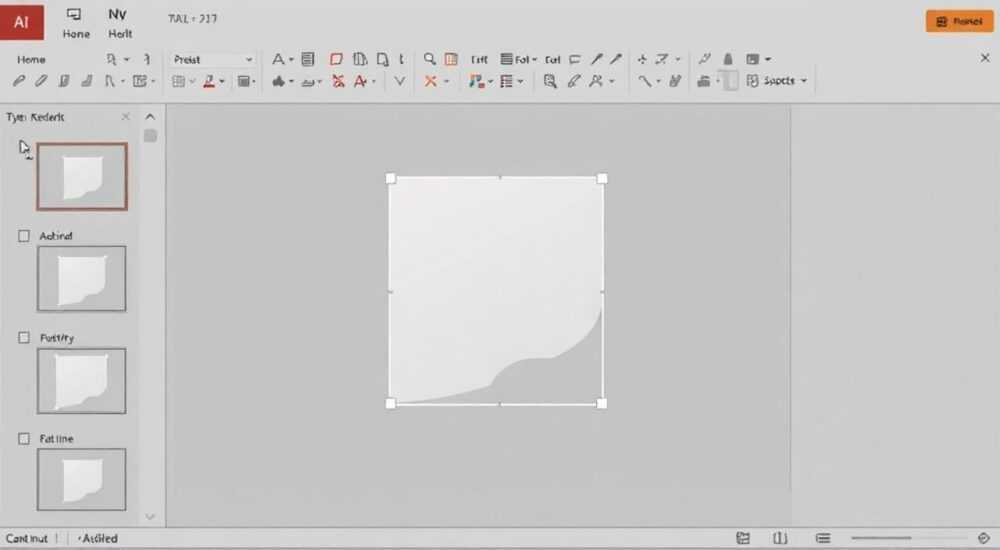The height and width of the screenshot is (550, 1000).
Task: Click the Lift toolbar item
Action: tap(479, 59)
